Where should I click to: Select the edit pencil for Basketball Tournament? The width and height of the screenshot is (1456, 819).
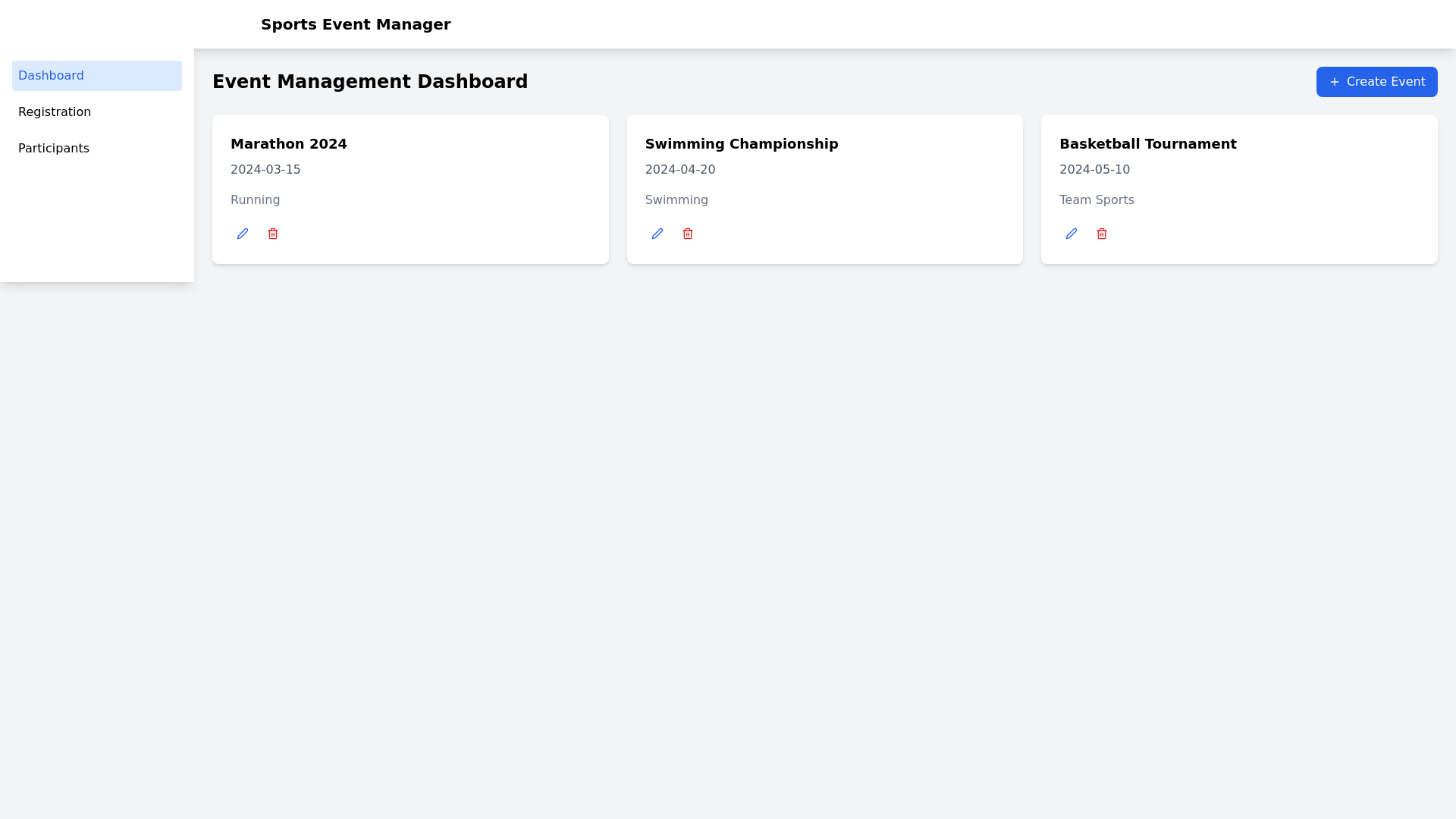click(x=1071, y=234)
